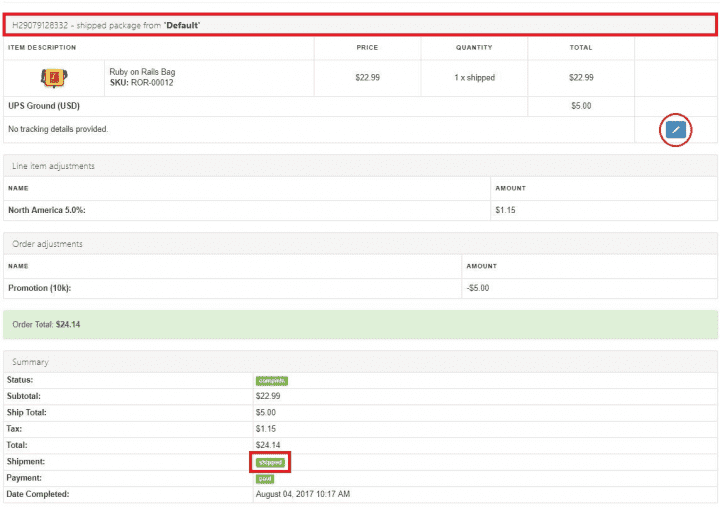Click the Order Total $24.14 green bar

[x=360, y=324]
